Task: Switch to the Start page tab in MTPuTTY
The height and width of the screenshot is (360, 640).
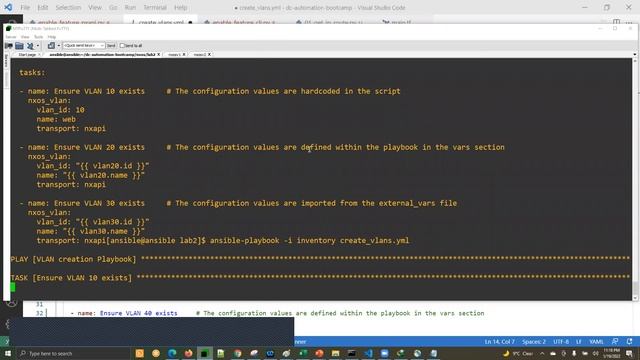Action: (27, 54)
